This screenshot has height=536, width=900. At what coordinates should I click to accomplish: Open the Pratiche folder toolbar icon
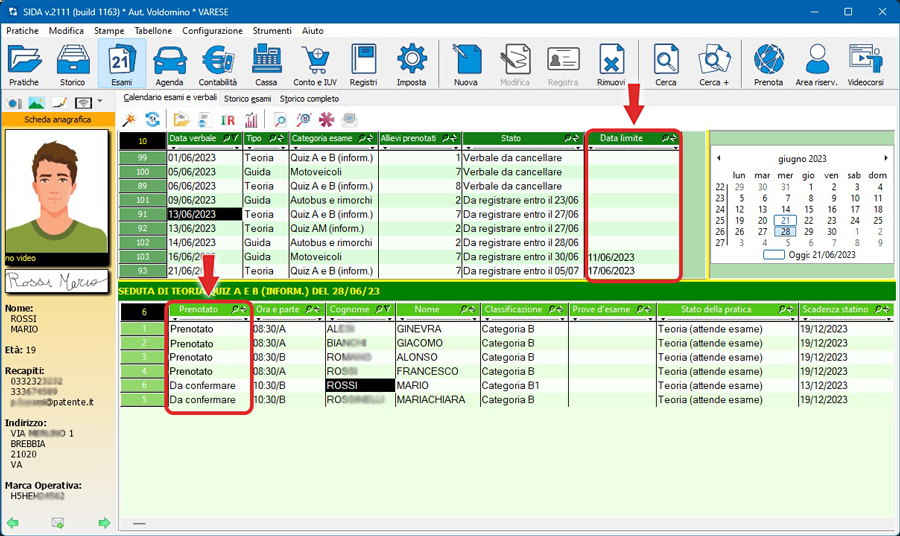coord(24,64)
